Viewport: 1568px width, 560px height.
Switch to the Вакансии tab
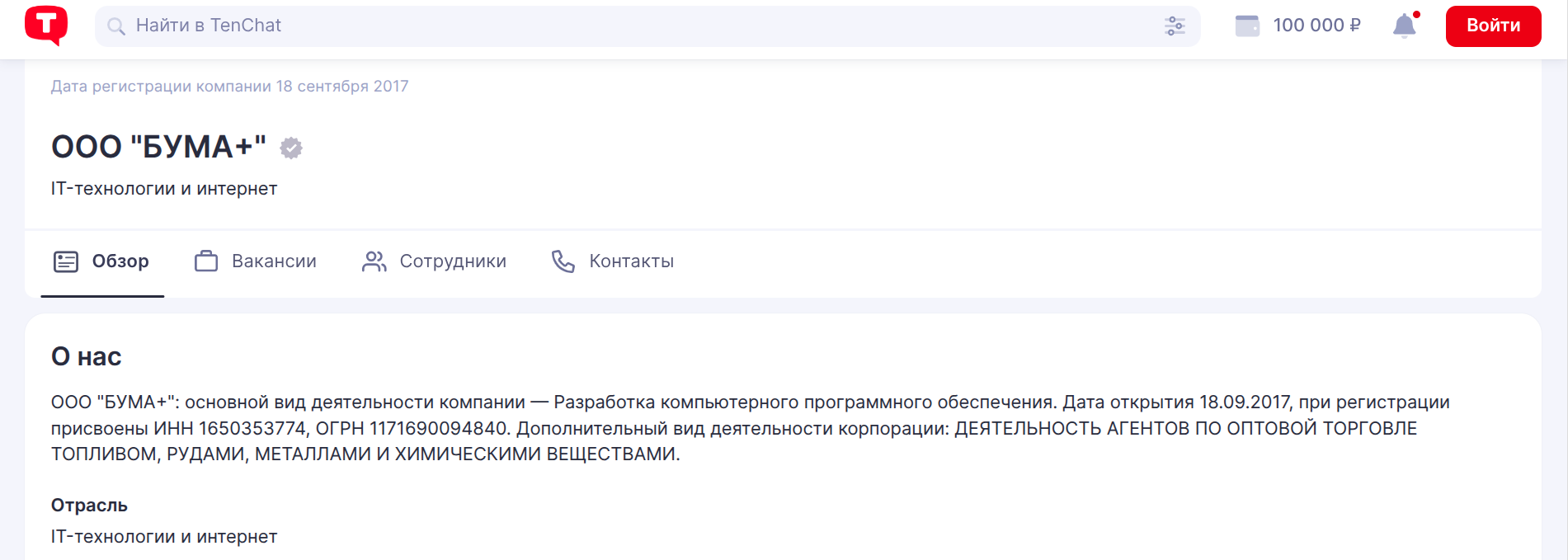(x=256, y=261)
